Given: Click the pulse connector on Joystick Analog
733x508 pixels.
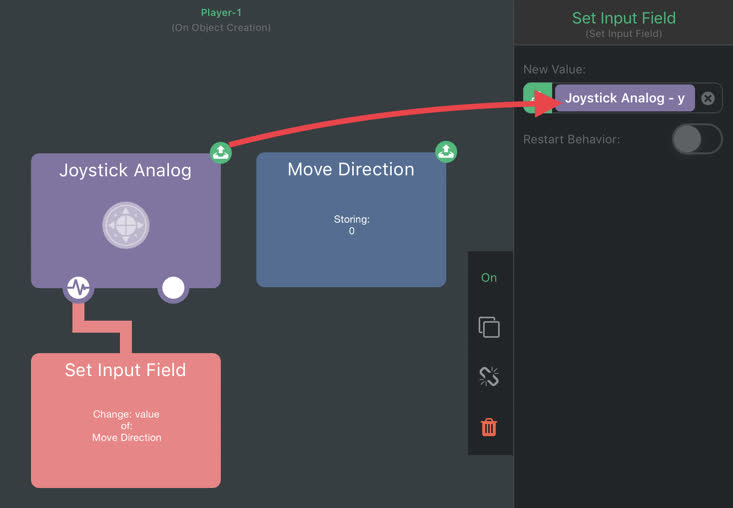Looking at the screenshot, I should pos(79,287).
